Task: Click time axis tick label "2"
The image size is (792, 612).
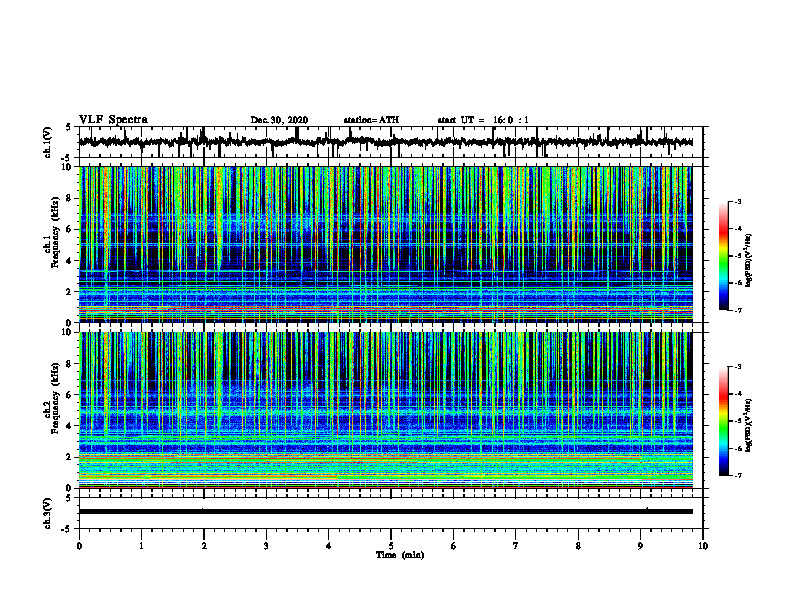Action: coord(204,546)
